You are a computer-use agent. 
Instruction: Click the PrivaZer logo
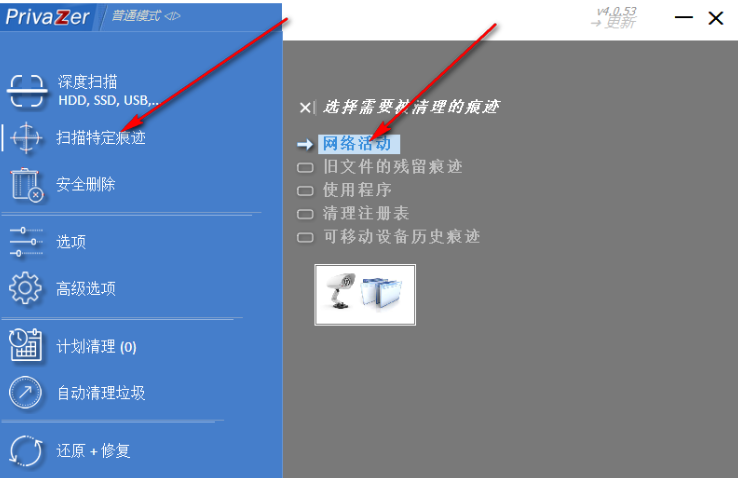47,17
